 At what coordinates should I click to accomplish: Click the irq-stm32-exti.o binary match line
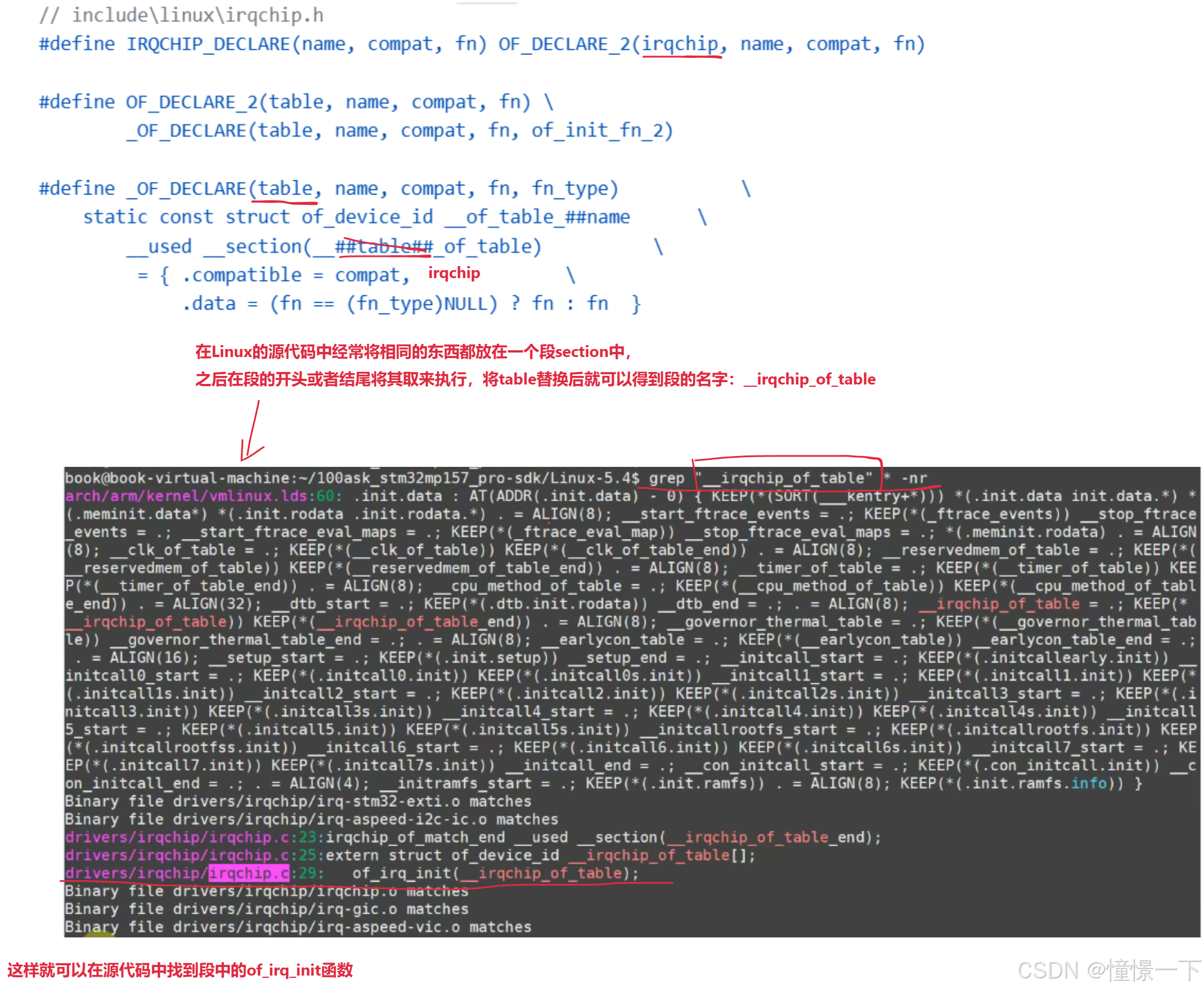coord(298,801)
